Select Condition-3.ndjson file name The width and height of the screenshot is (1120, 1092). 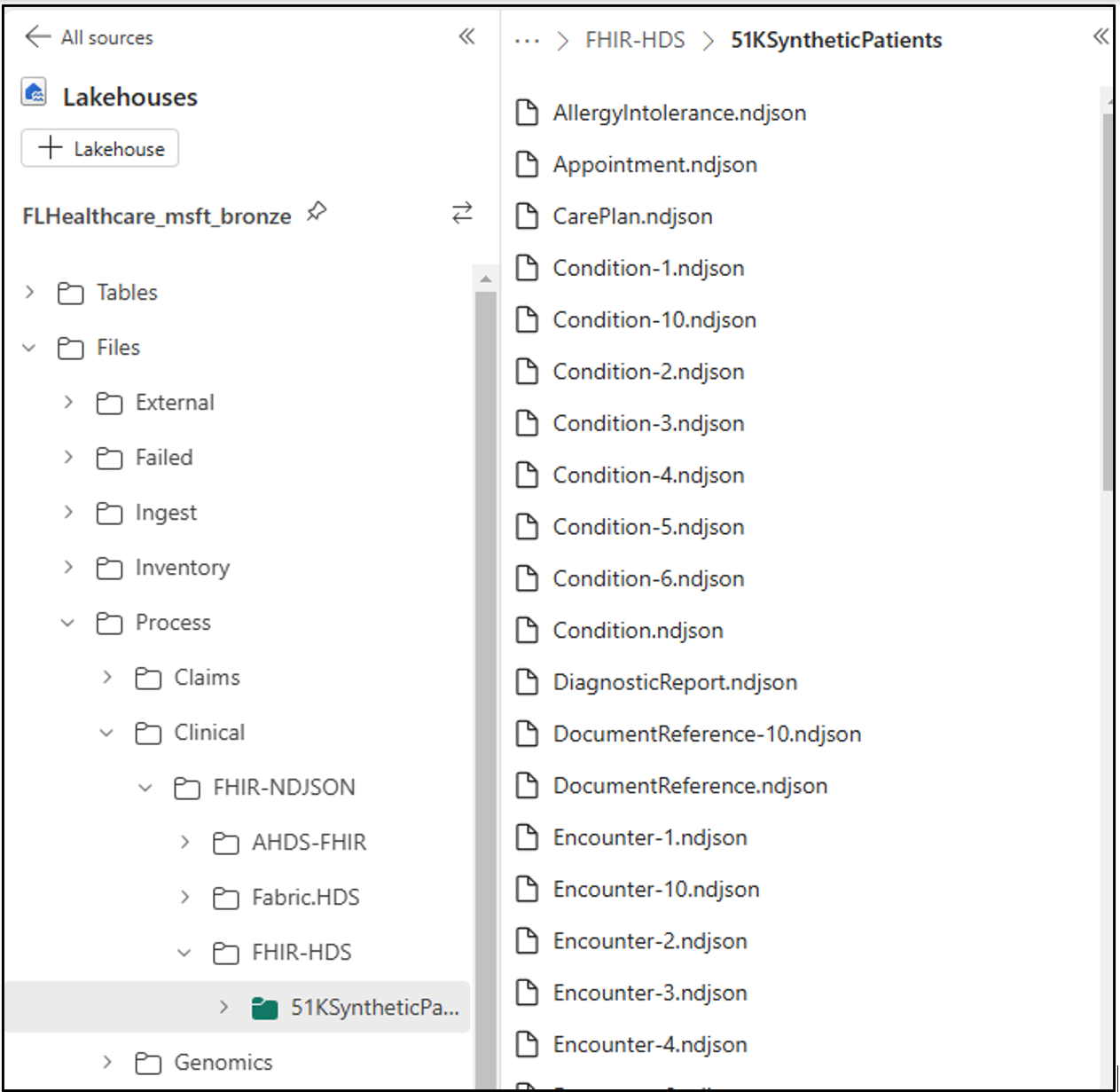point(648,423)
